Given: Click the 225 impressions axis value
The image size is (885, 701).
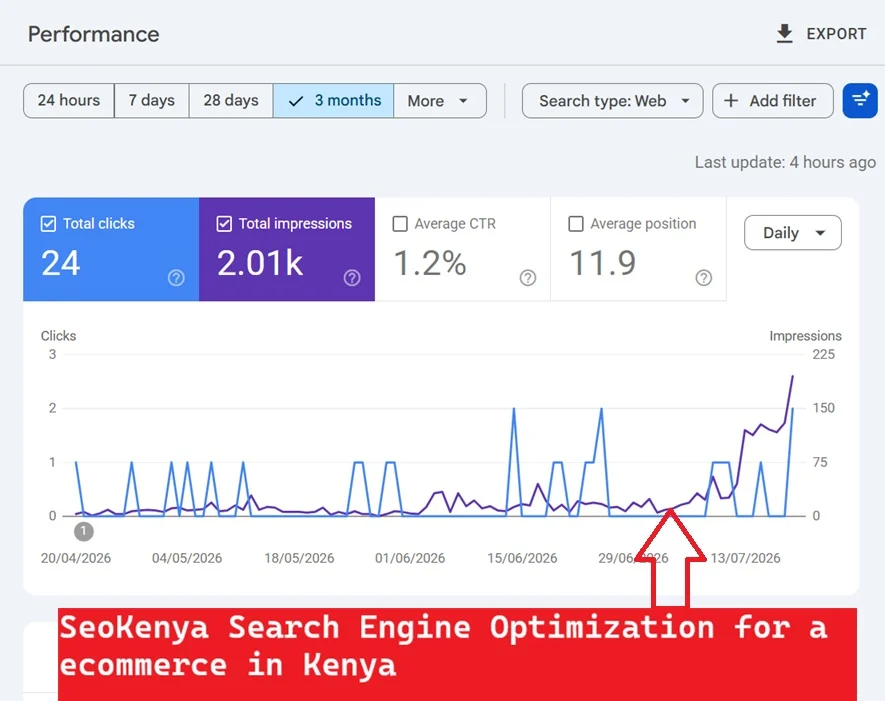Looking at the screenshot, I should click(x=823, y=354).
